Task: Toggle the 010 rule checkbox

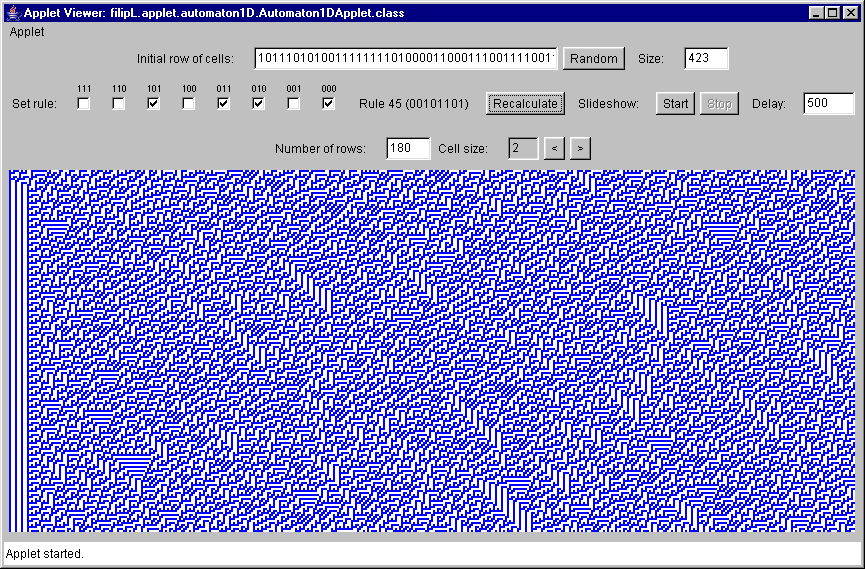Action: coord(258,103)
